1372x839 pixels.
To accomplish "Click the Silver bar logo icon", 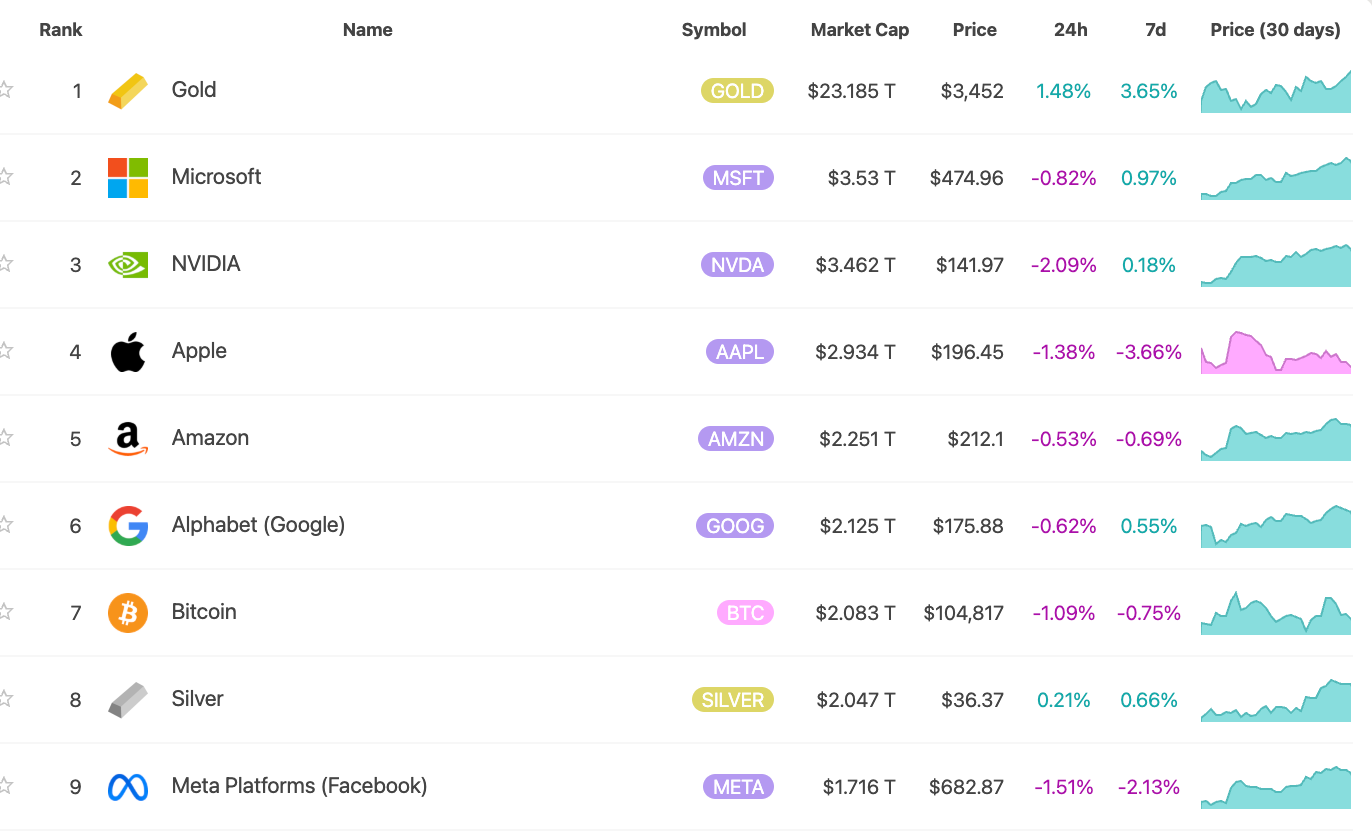I will [128, 700].
